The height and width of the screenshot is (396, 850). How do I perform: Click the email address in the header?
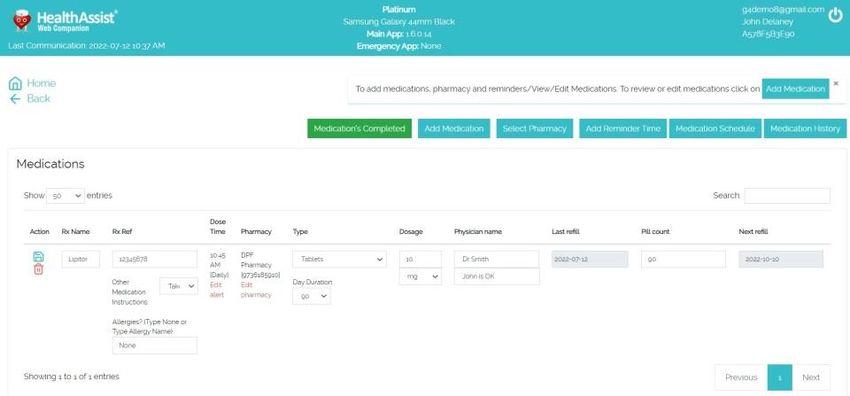(783, 9)
